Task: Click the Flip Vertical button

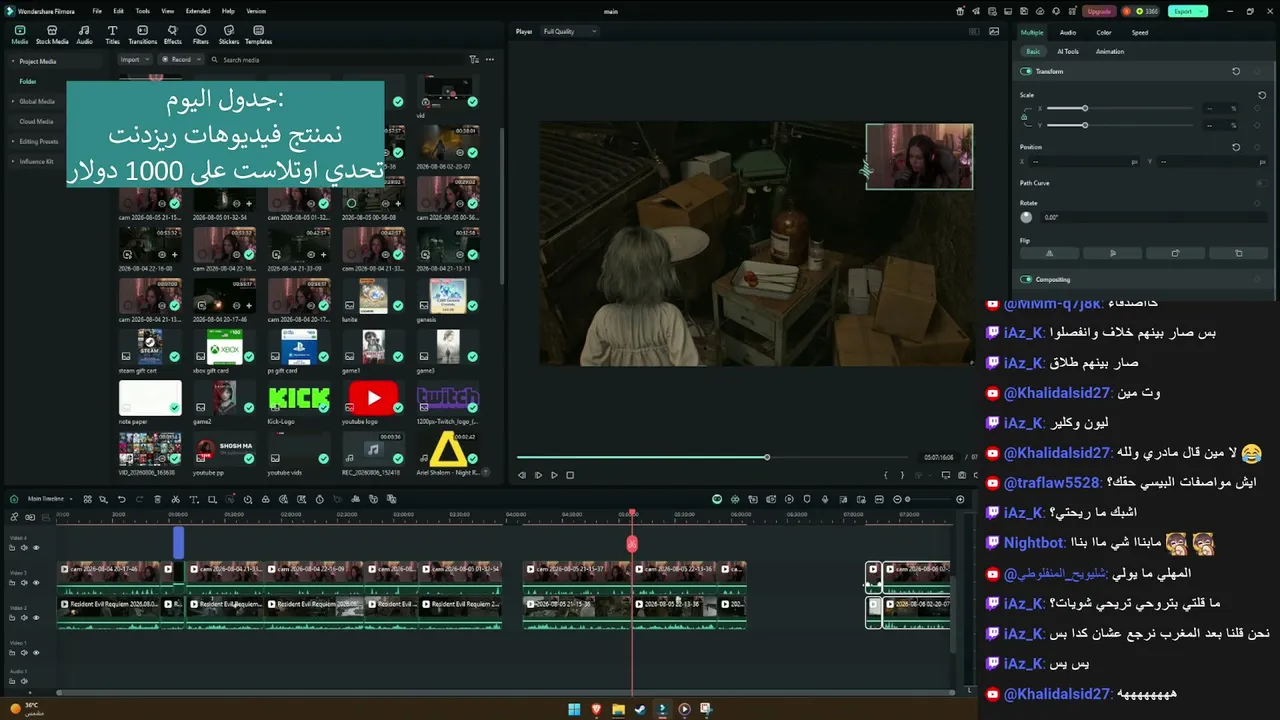Action: coord(1112,254)
